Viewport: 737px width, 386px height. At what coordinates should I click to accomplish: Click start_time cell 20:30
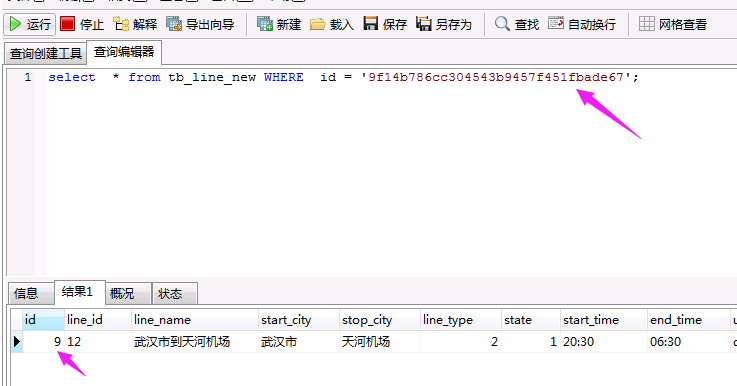[x=604, y=341]
